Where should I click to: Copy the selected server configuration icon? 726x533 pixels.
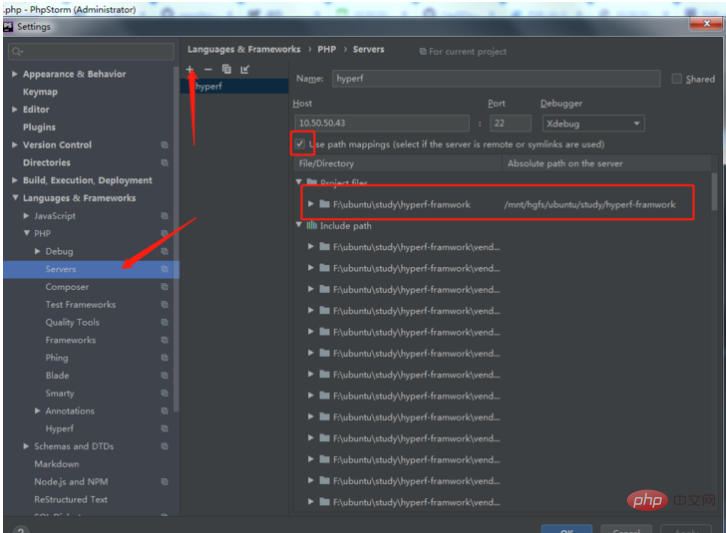(226, 69)
